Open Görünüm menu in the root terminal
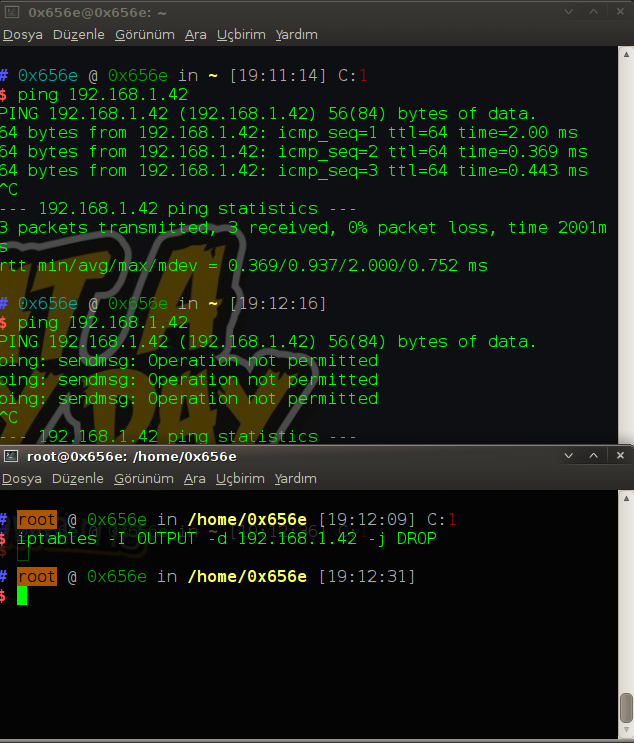The width and height of the screenshot is (634, 743). [x=145, y=479]
